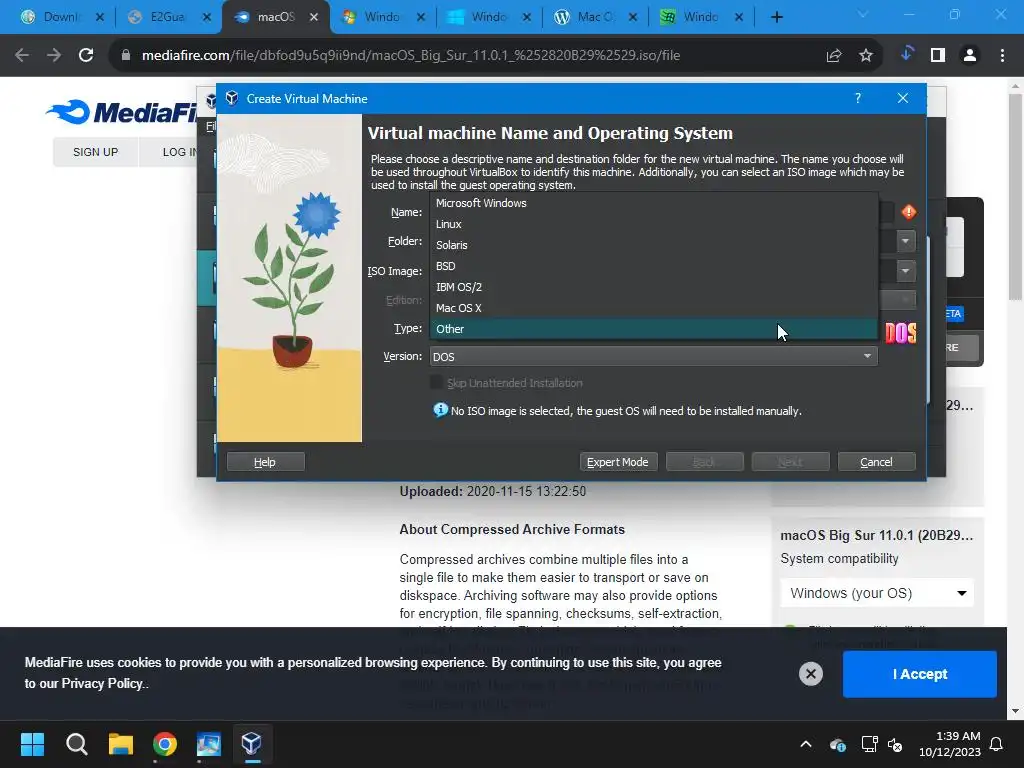This screenshot has height=768, width=1024.
Task: Open the Windows Start menu
Action: click(32, 744)
